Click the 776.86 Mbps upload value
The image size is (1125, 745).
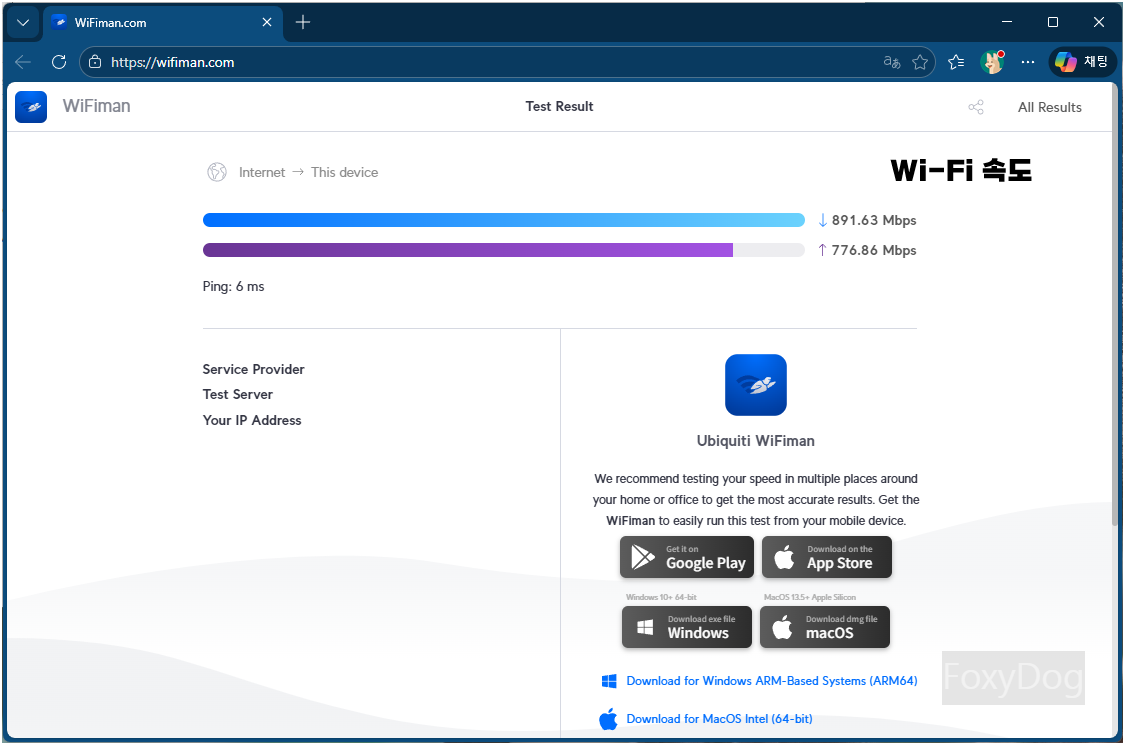click(873, 250)
